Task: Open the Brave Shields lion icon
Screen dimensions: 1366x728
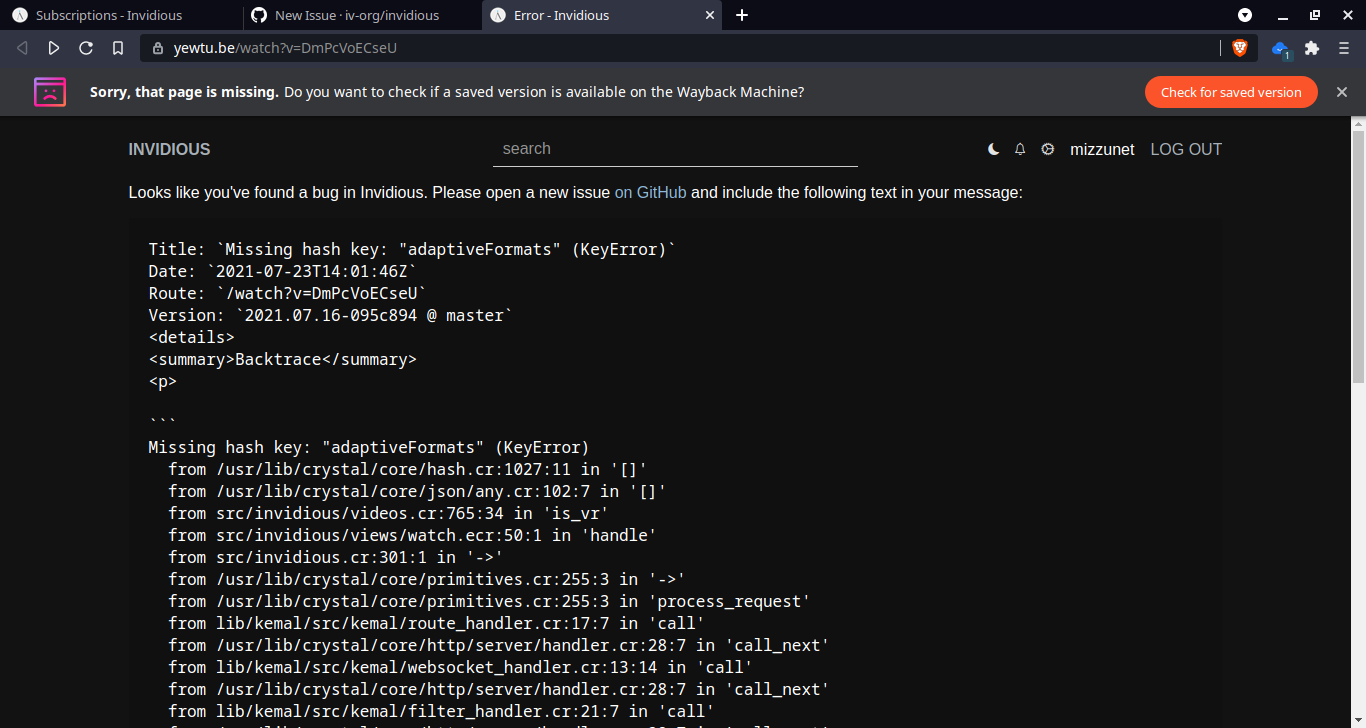Action: (x=1239, y=47)
